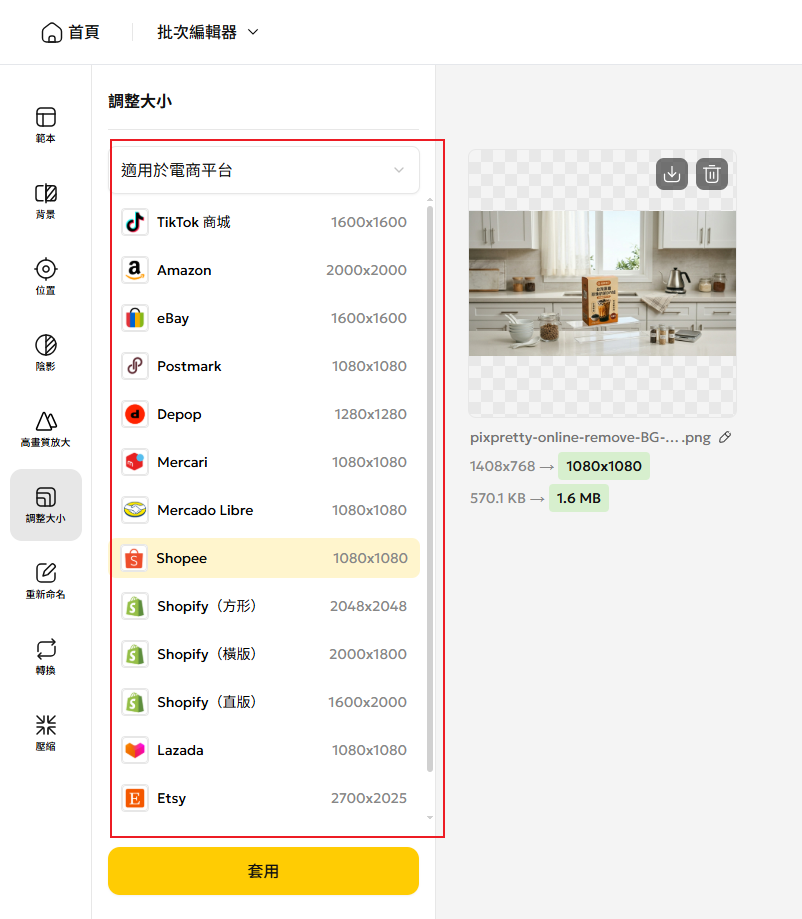Screen dimensions: 802x919
Task: Open the 重新命名 rename panel
Action: (x=46, y=581)
